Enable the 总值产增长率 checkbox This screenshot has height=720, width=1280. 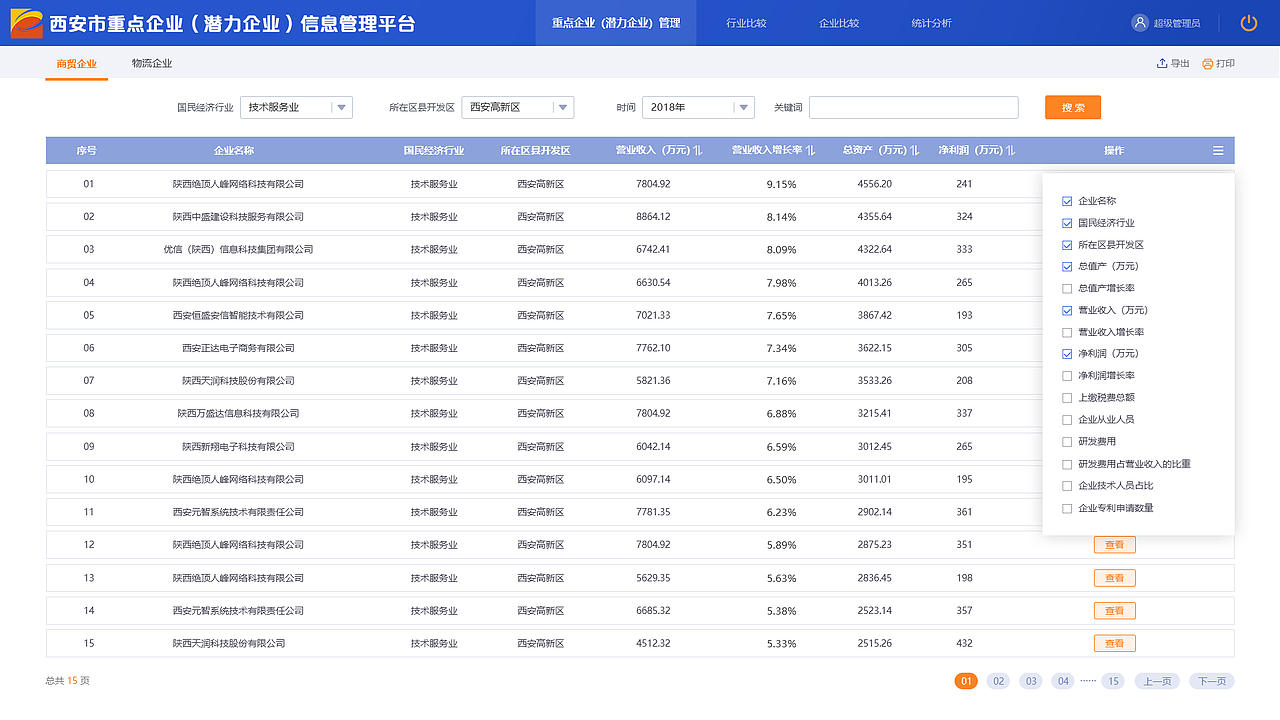coord(1066,288)
